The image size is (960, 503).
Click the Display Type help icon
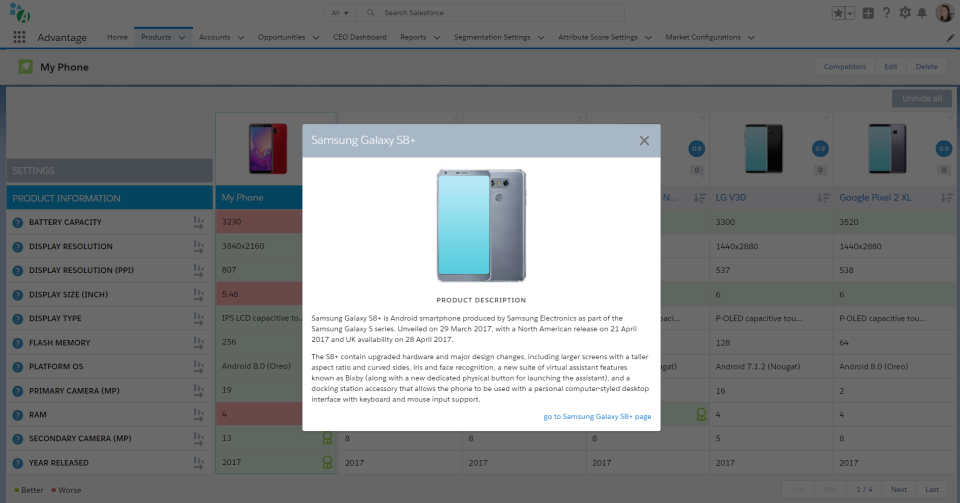coord(18,319)
